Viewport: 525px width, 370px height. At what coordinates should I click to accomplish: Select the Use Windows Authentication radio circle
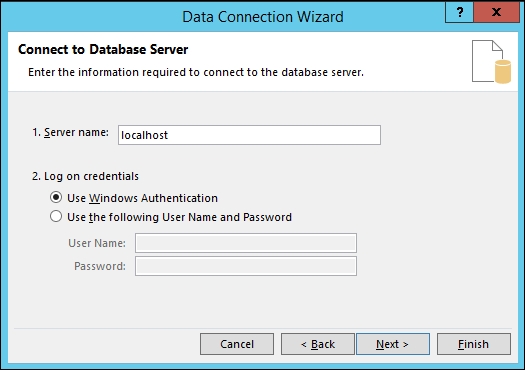56,198
